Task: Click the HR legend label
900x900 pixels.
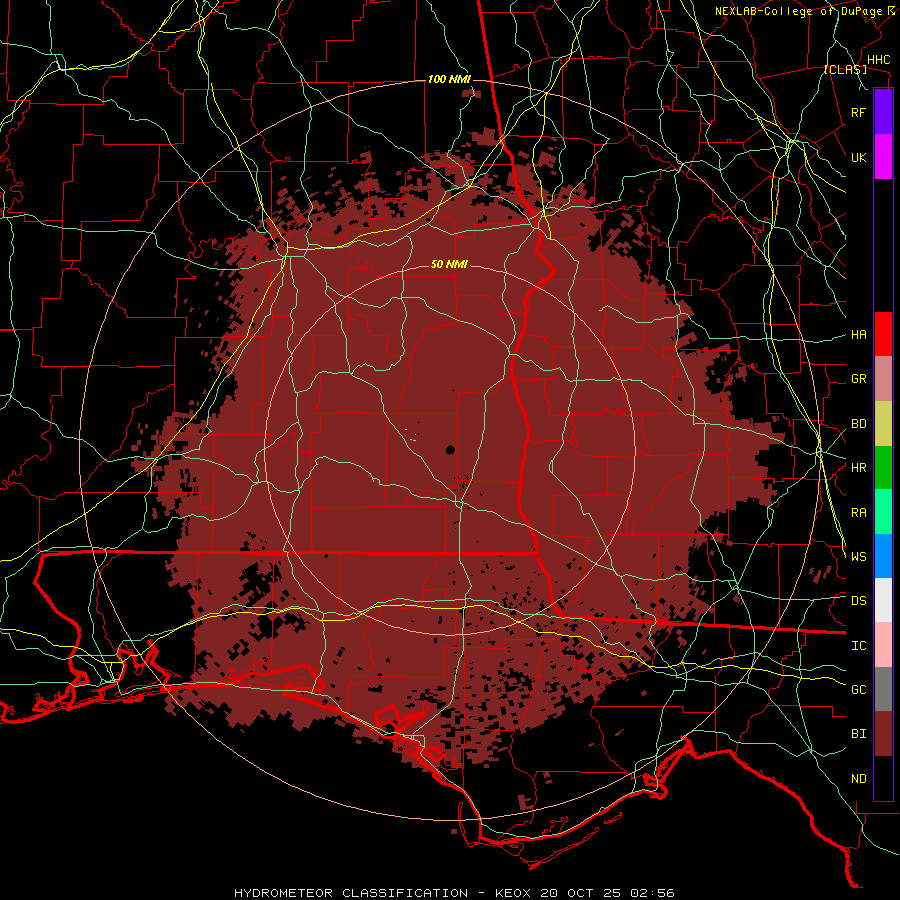Action: click(858, 468)
